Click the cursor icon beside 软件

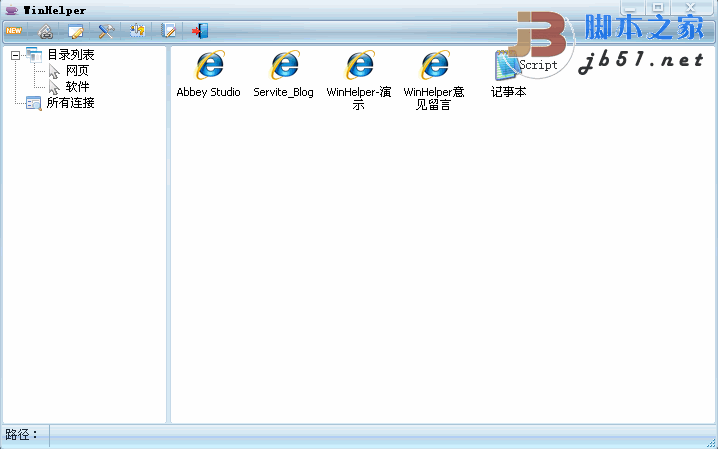click(x=54, y=87)
